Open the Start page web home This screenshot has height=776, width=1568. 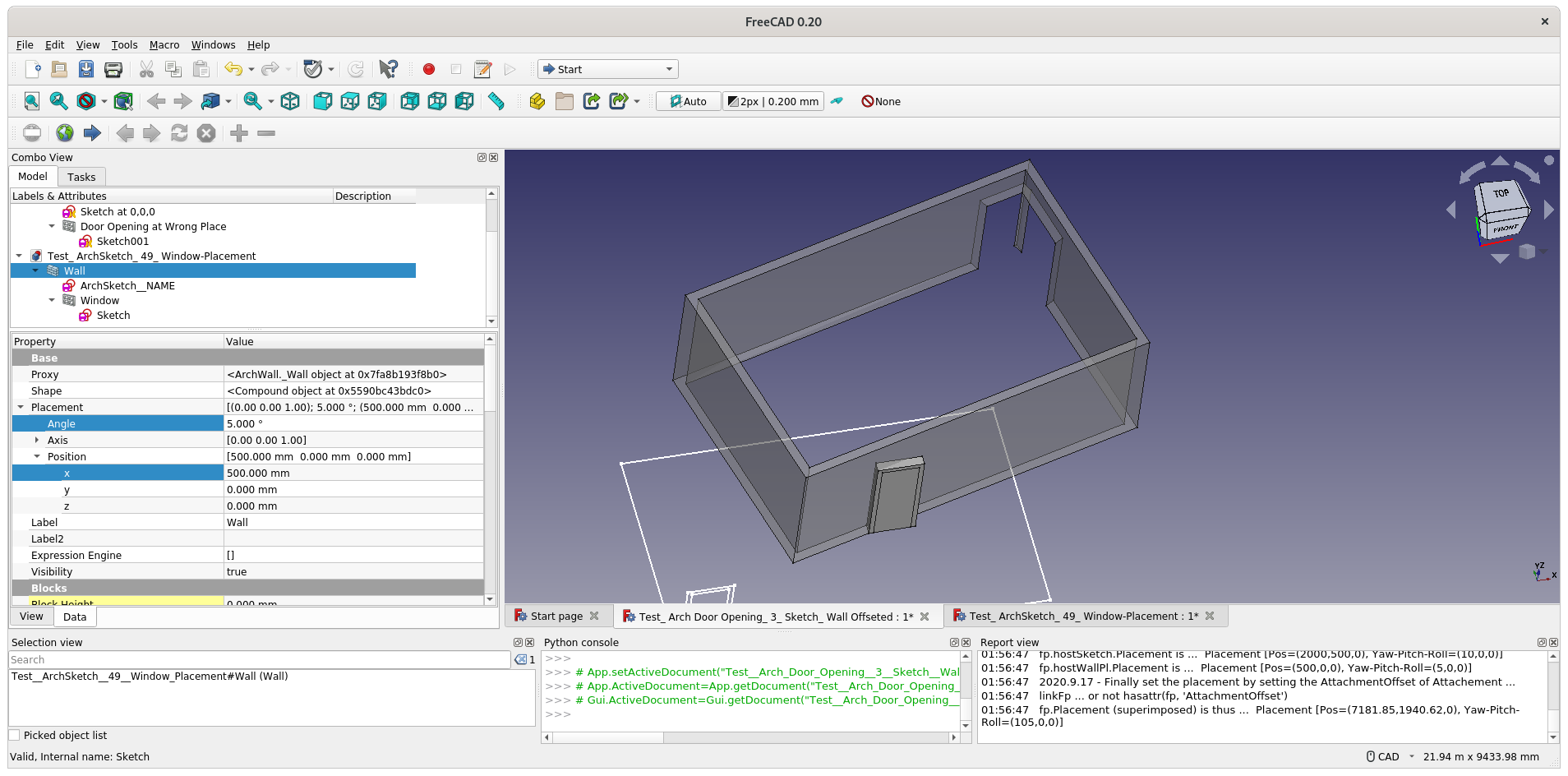pyautogui.click(x=64, y=132)
